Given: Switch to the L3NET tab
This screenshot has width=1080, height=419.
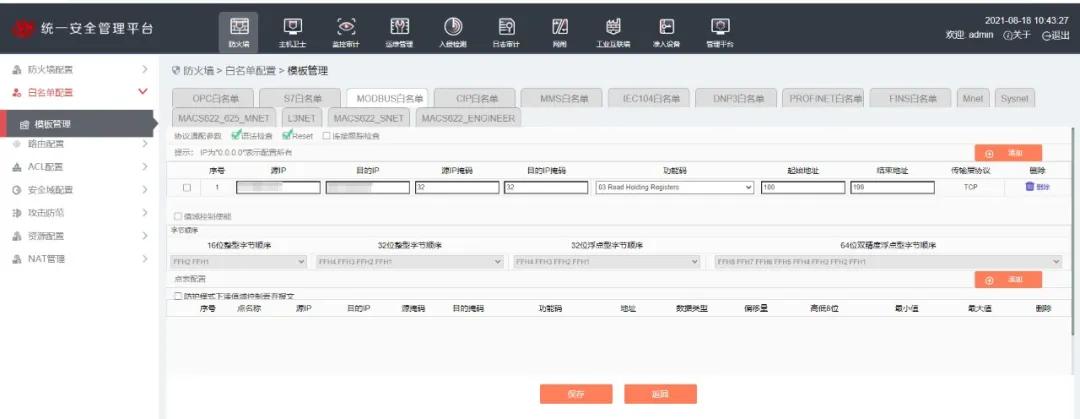Looking at the screenshot, I should click(302, 119).
